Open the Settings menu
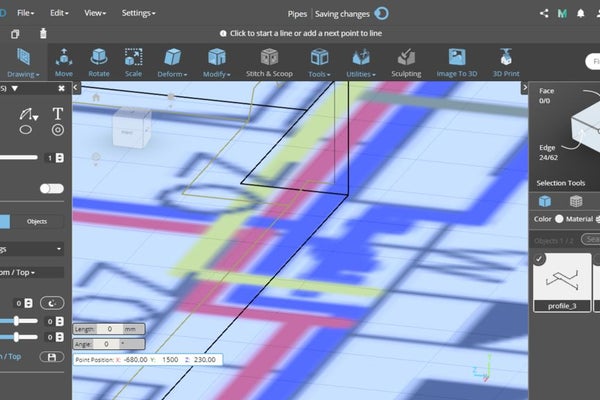 point(138,14)
